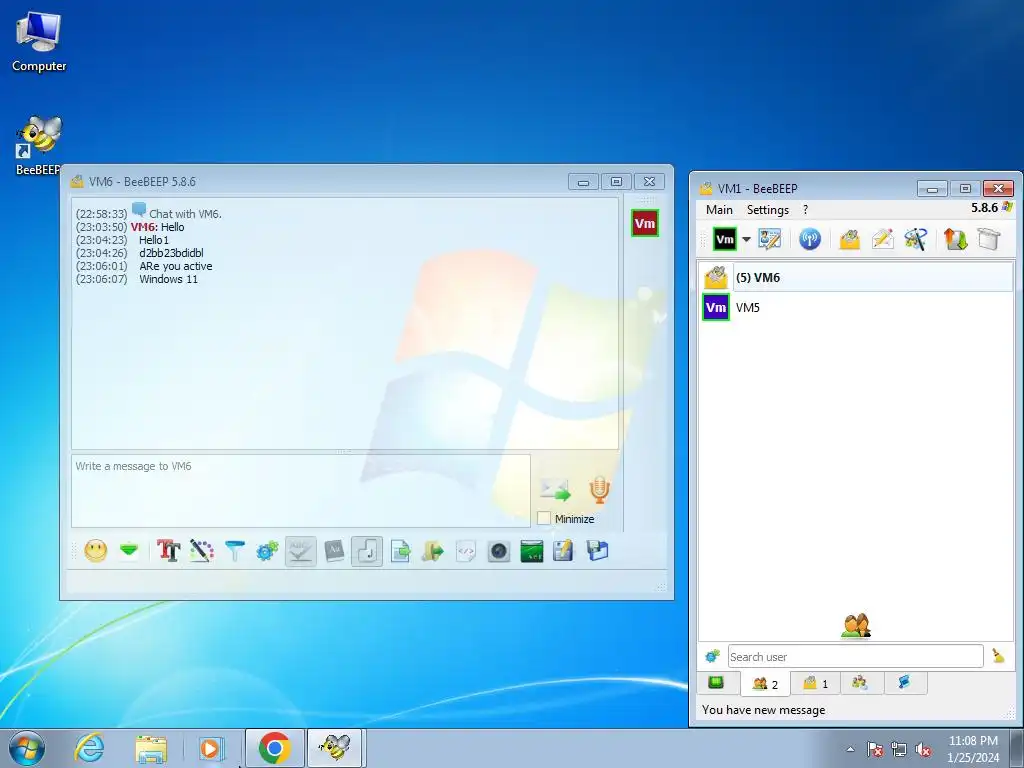Viewport: 1024px width, 768px height.
Task: Select the (5) VM6 user row
Action: (856, 278)
